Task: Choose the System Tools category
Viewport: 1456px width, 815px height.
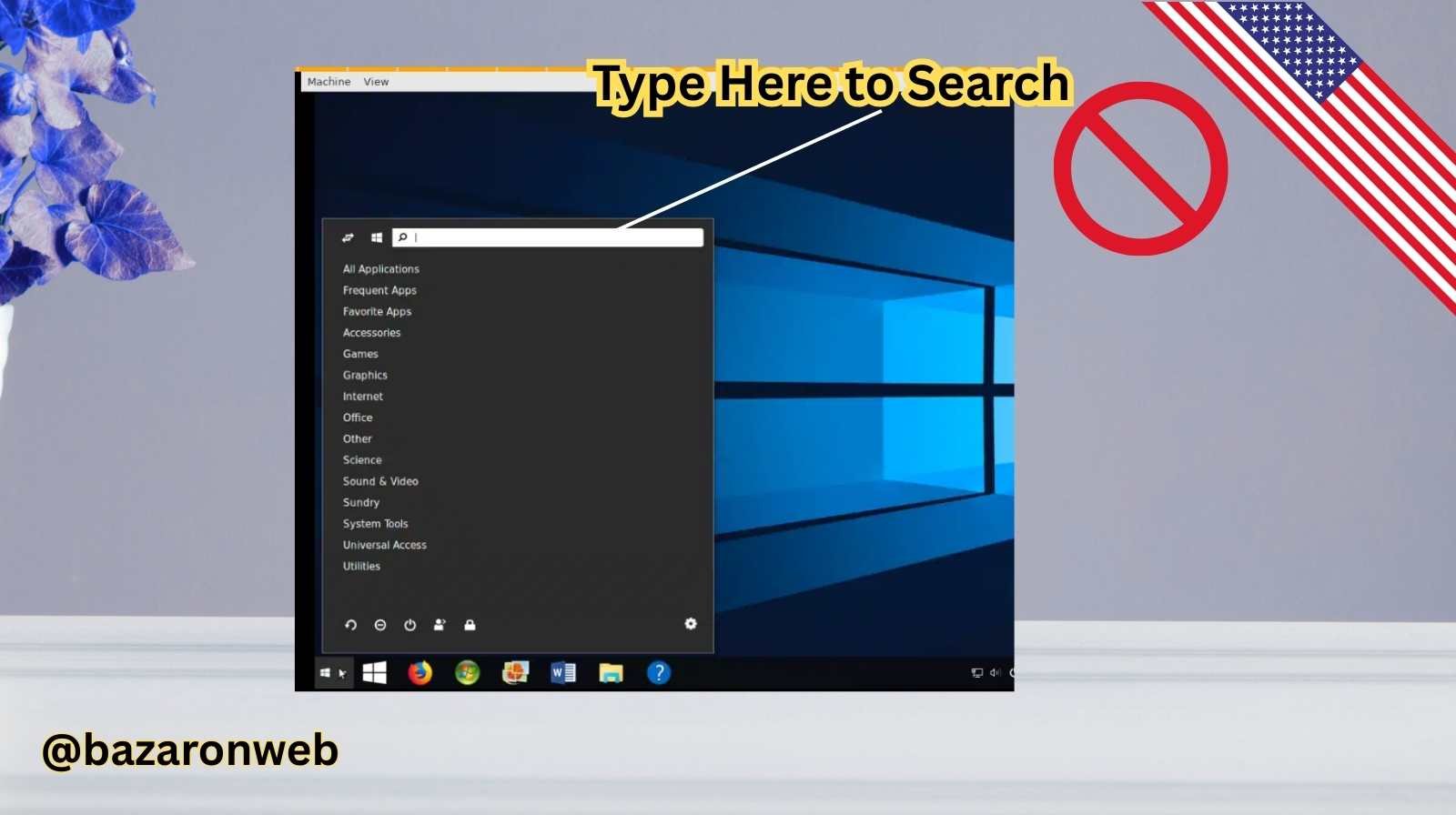Action: [x=375, y=524]
